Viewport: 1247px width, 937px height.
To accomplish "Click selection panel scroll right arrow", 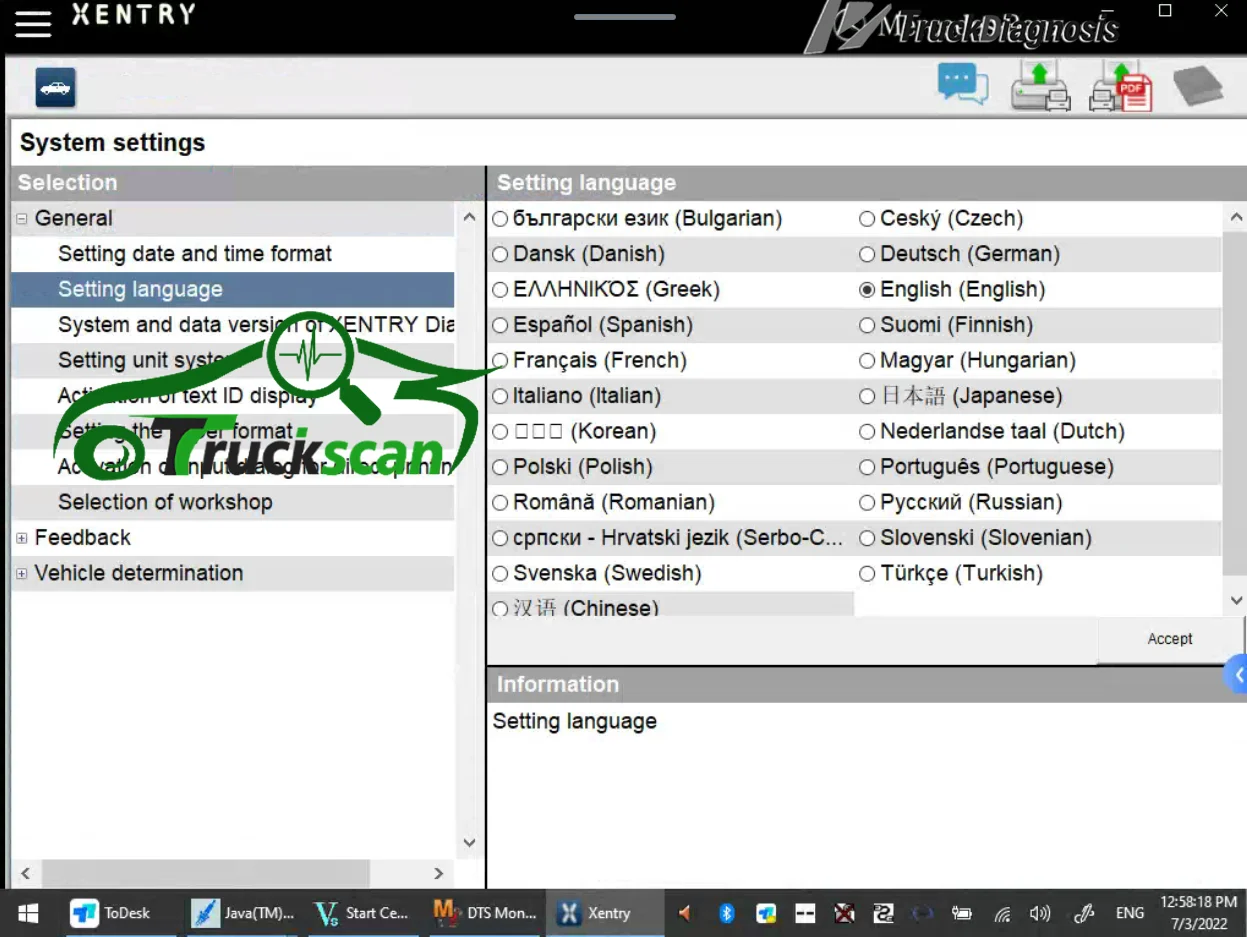I will pyautogui.click(x=437, y=873).
